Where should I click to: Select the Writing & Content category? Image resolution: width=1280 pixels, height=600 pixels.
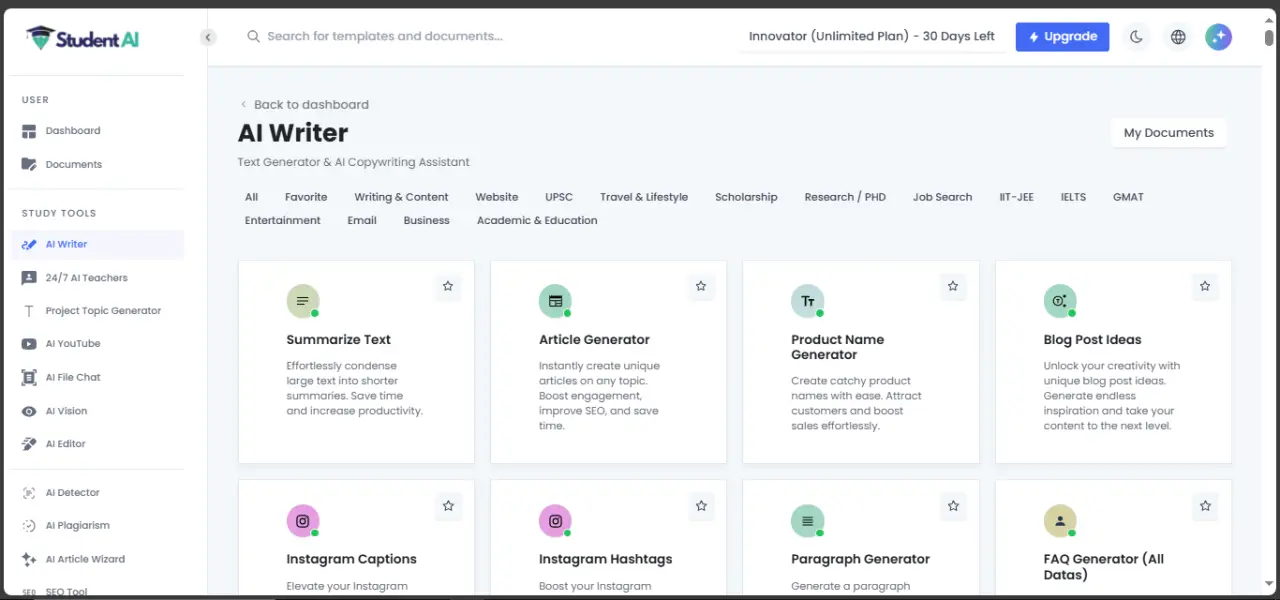pyautogui.click(x=401, y=197)
